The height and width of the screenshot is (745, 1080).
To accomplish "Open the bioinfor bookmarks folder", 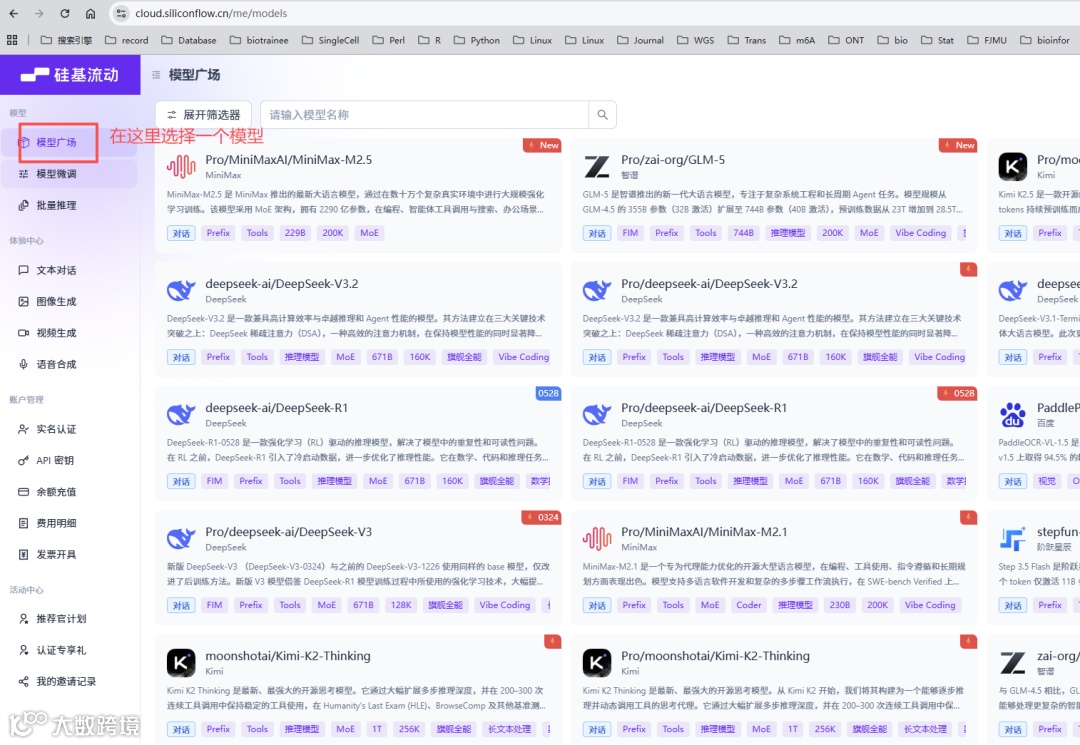I will point(1045,40).
